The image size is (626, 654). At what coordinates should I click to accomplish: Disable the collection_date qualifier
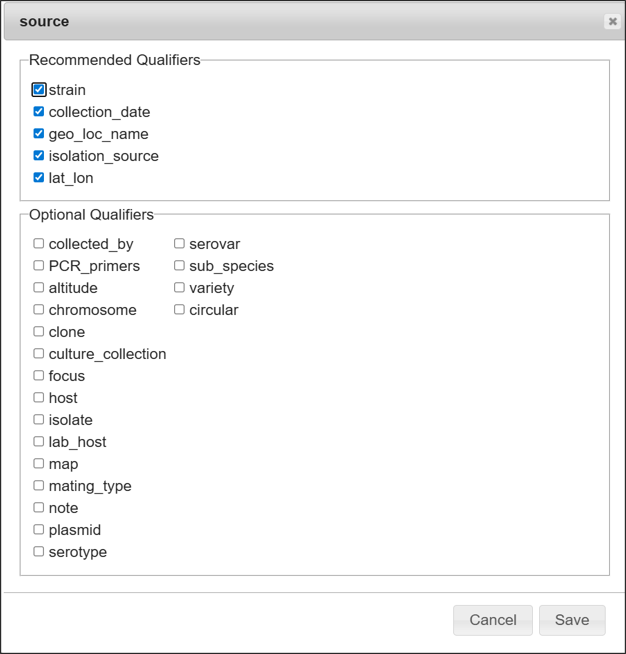pos(39,112)
